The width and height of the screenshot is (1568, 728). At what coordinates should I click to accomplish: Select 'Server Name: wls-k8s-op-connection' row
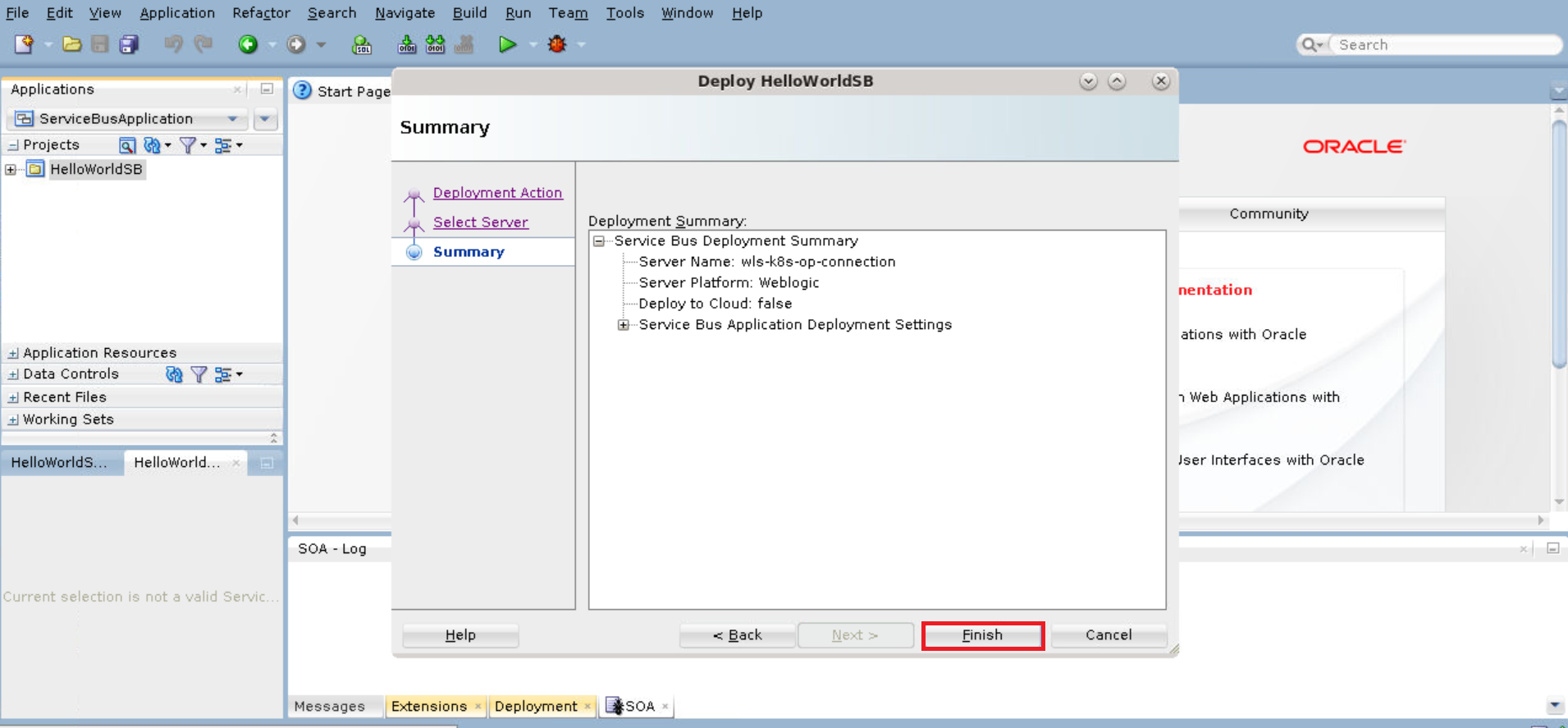767,262
